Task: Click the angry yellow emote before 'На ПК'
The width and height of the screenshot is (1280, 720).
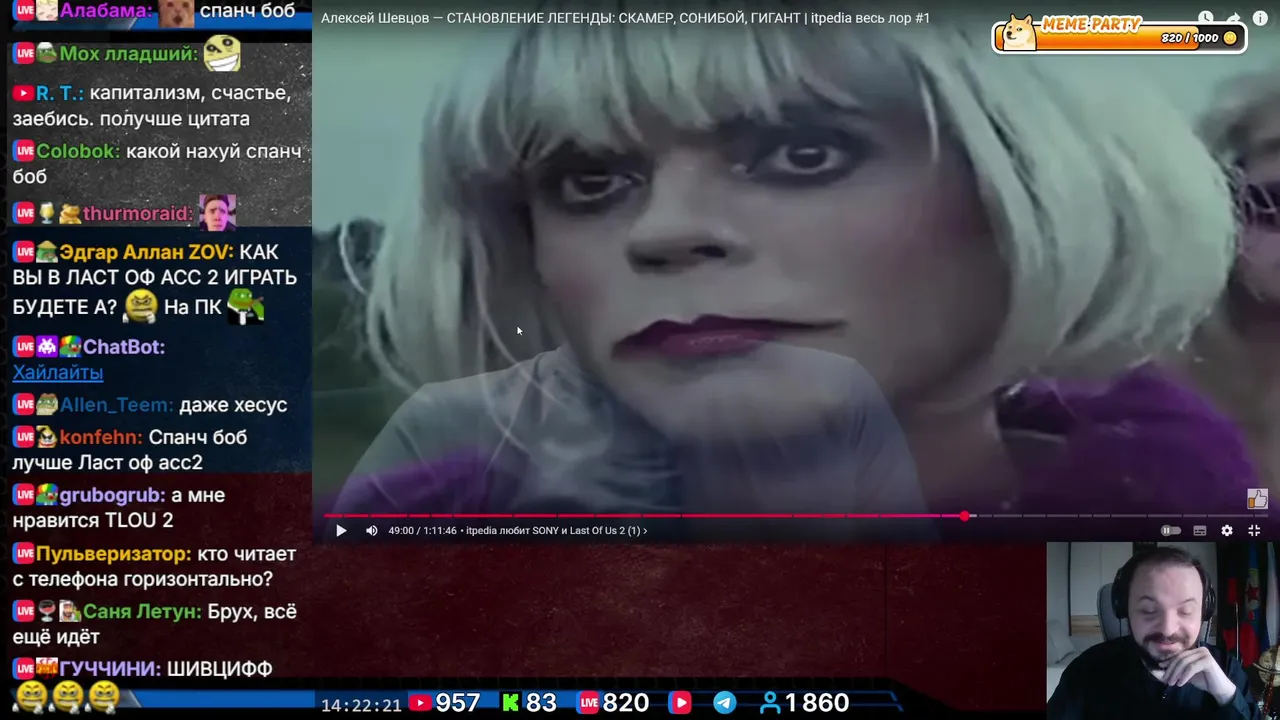Action: (x=141, y=306)
